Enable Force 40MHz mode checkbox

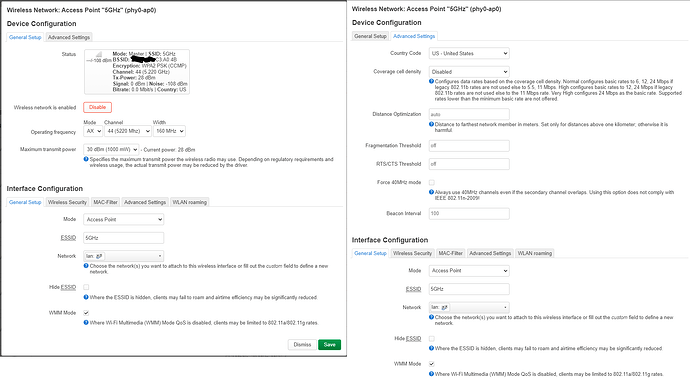pyautogui.click(x=432, y=182)
